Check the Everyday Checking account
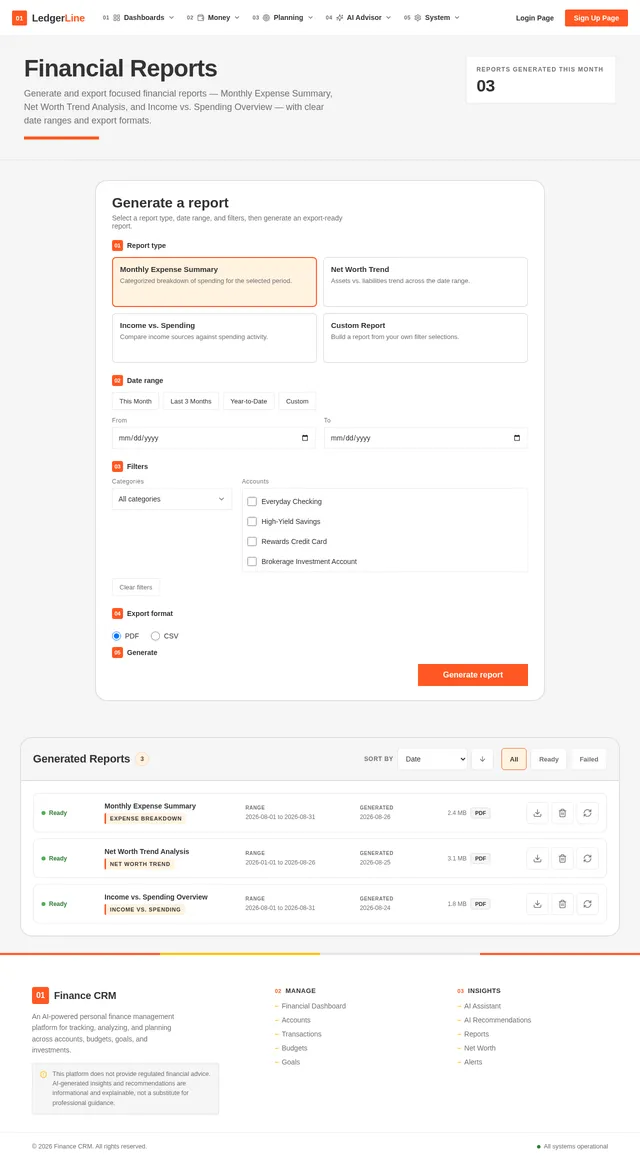This screenshot has height=1160, width=640. (252, 502)
